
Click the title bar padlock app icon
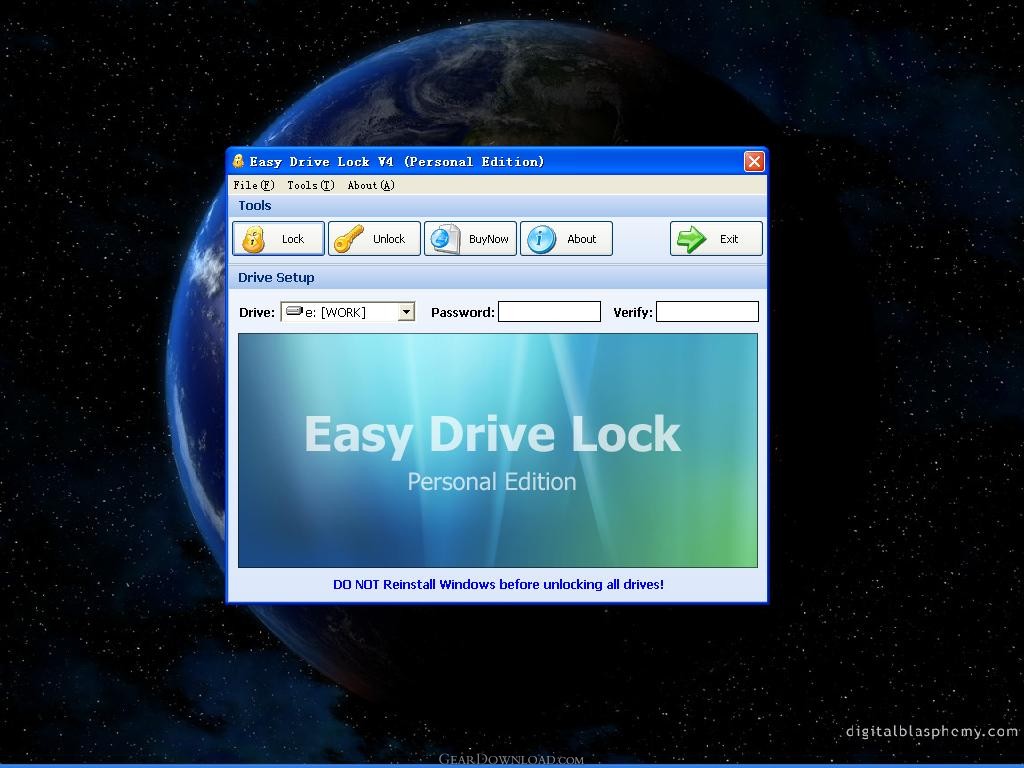coord(238,161)
